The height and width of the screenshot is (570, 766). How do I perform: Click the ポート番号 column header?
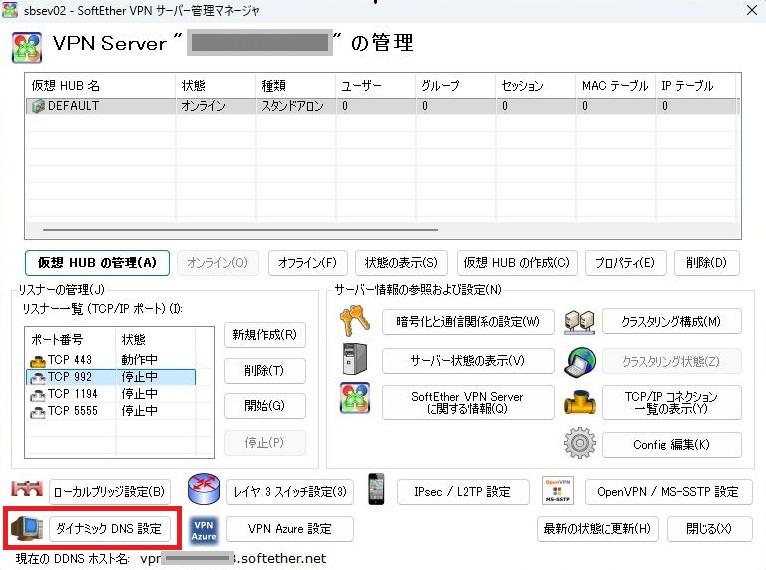(x=71, y=339)
